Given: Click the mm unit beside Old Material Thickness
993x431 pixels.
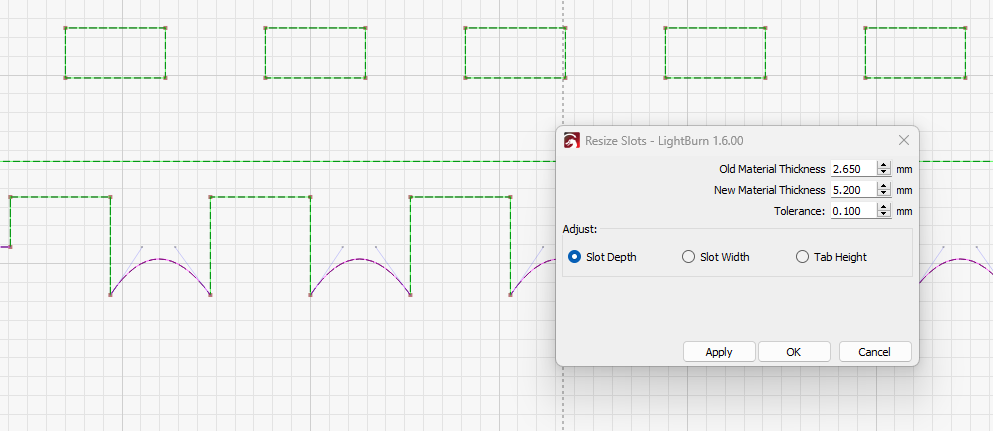Looking at the screenshot, I should click(x=904, y=170).
